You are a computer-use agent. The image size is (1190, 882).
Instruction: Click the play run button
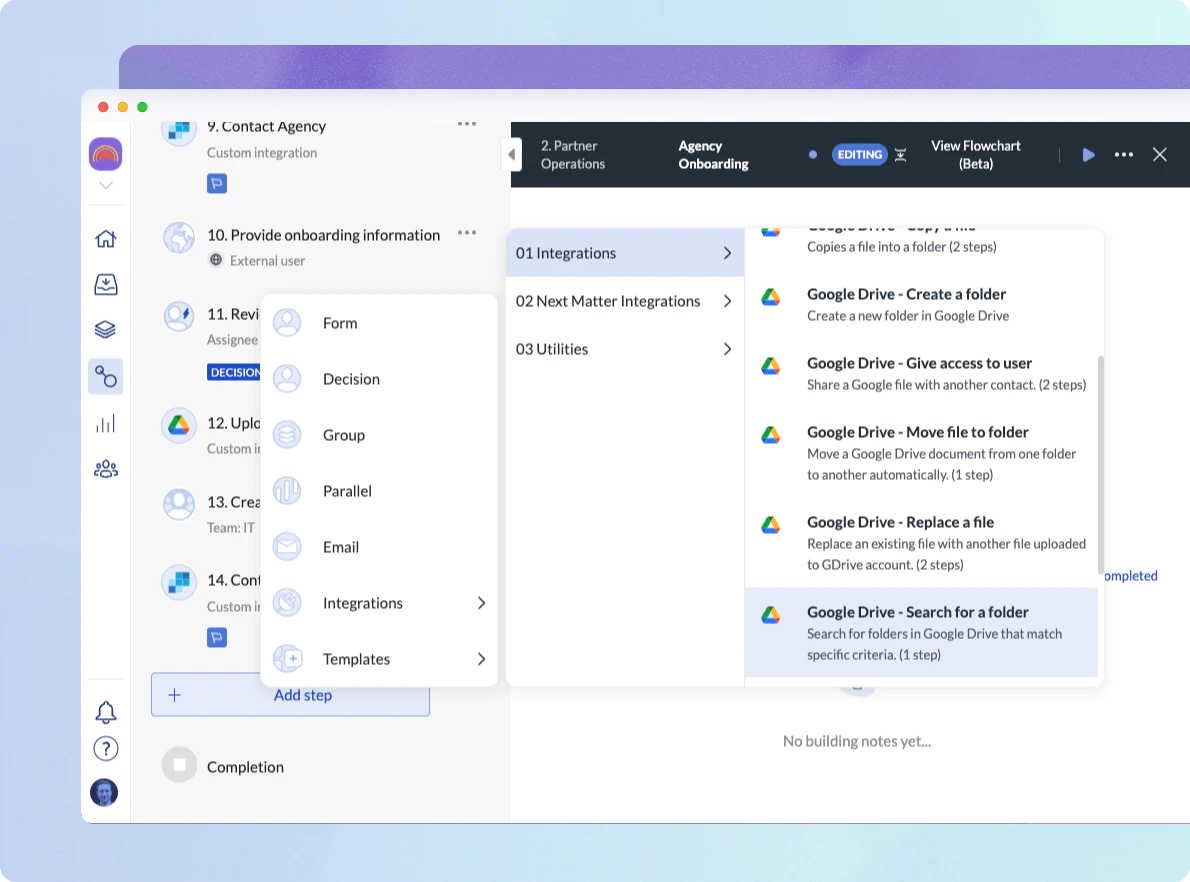pos(1088,155)
